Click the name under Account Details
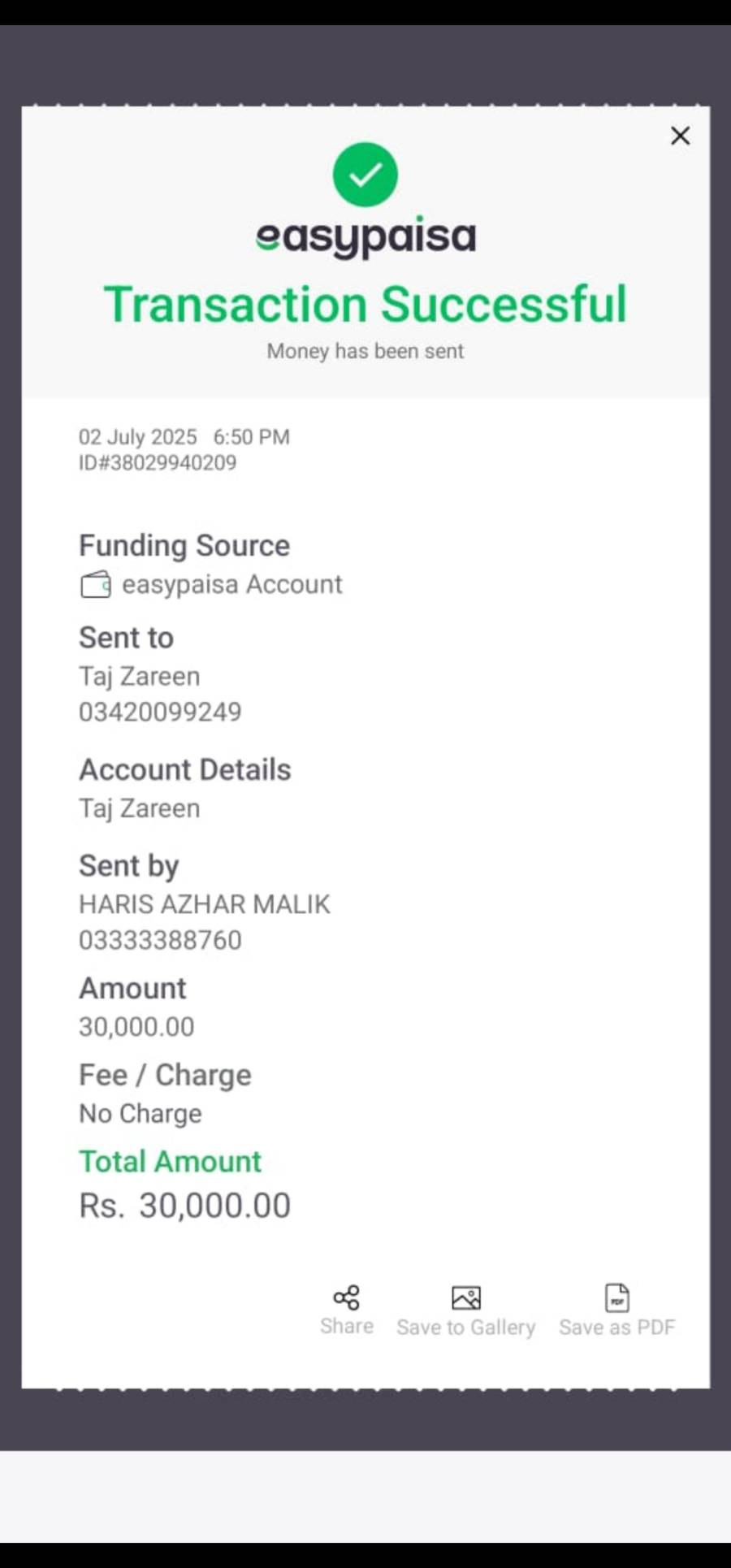 tap(139, 808)
